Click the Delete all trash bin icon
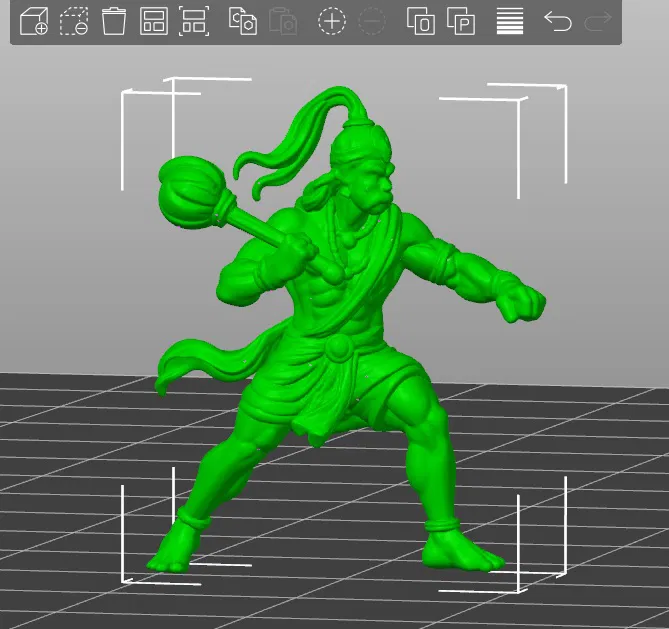This screenshot has width=669, height=629. (114, 21)
